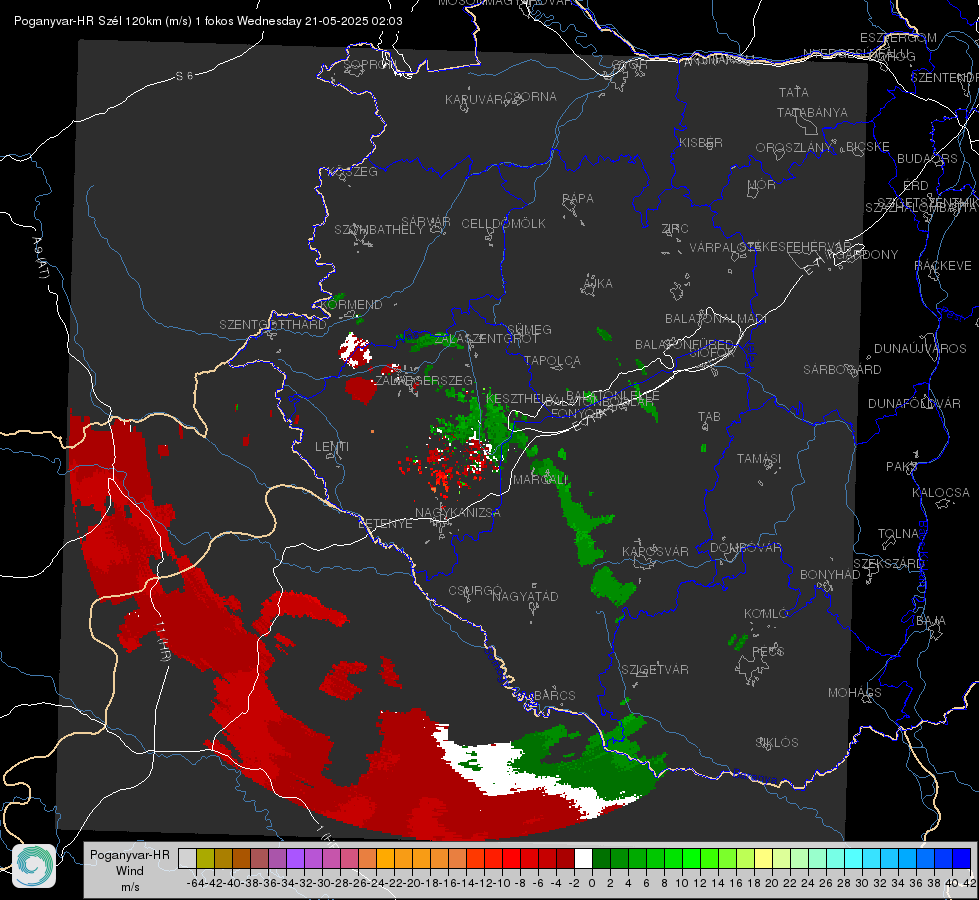Click the ZALAEGERSZEG town label
This screenshot has height=900, width=979.
click(424, 380)
